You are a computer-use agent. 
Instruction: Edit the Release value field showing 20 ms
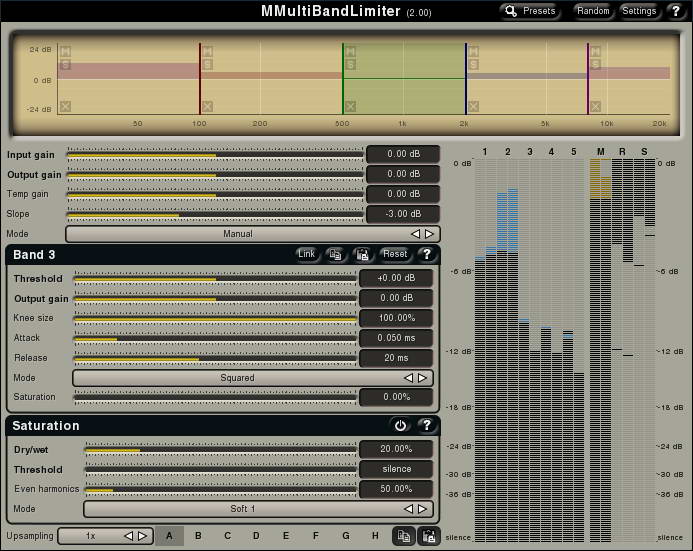[396, 358]
